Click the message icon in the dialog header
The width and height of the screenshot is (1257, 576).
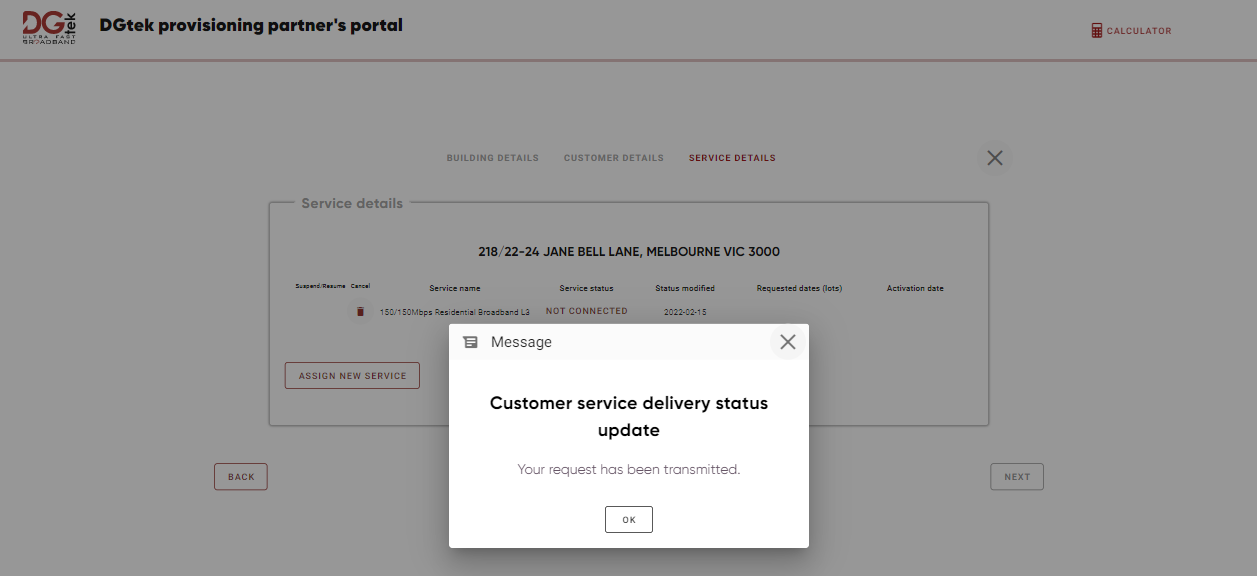[x=470, y=341]
